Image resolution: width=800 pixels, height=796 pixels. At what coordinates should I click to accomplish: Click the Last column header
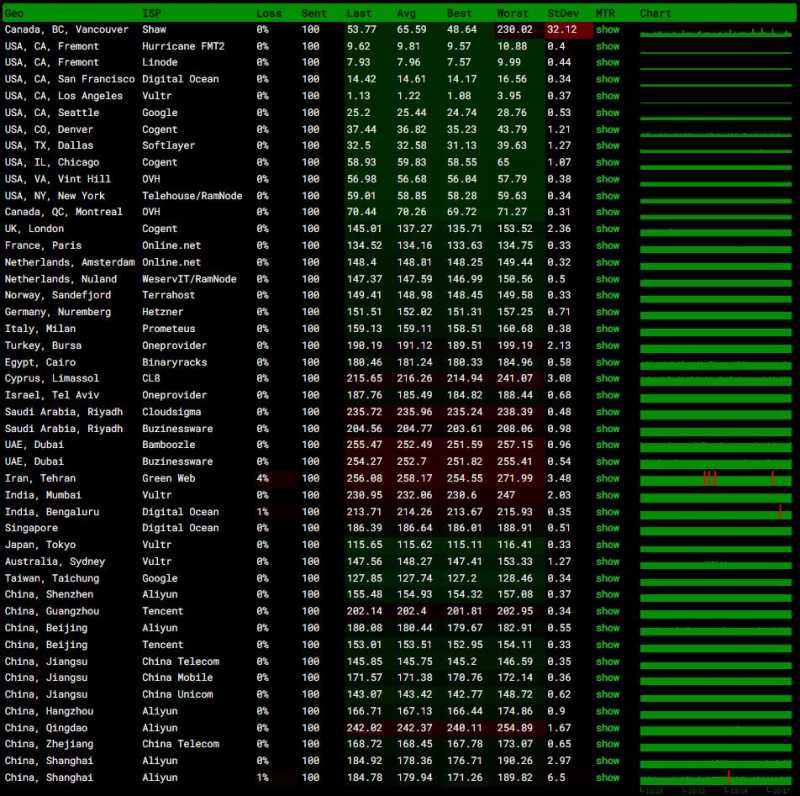(x=359, y=13)
